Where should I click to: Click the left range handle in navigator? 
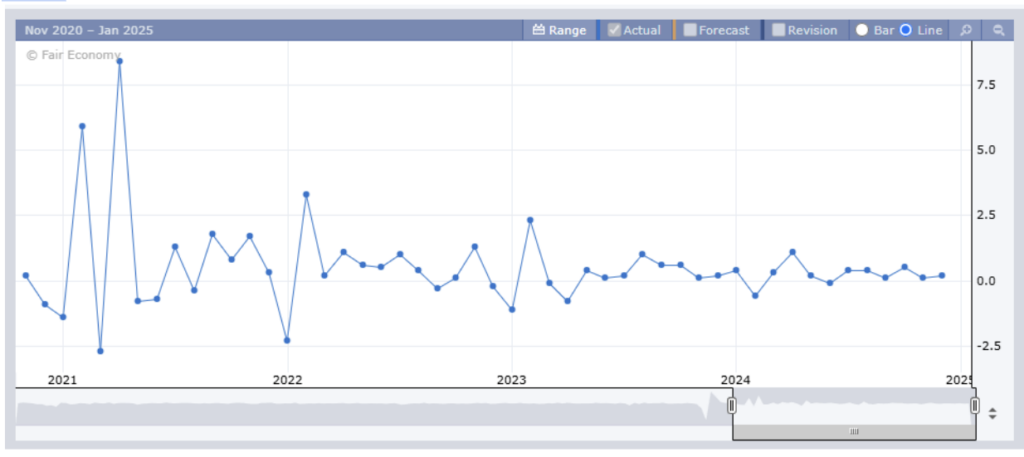[x=731, y=406]
